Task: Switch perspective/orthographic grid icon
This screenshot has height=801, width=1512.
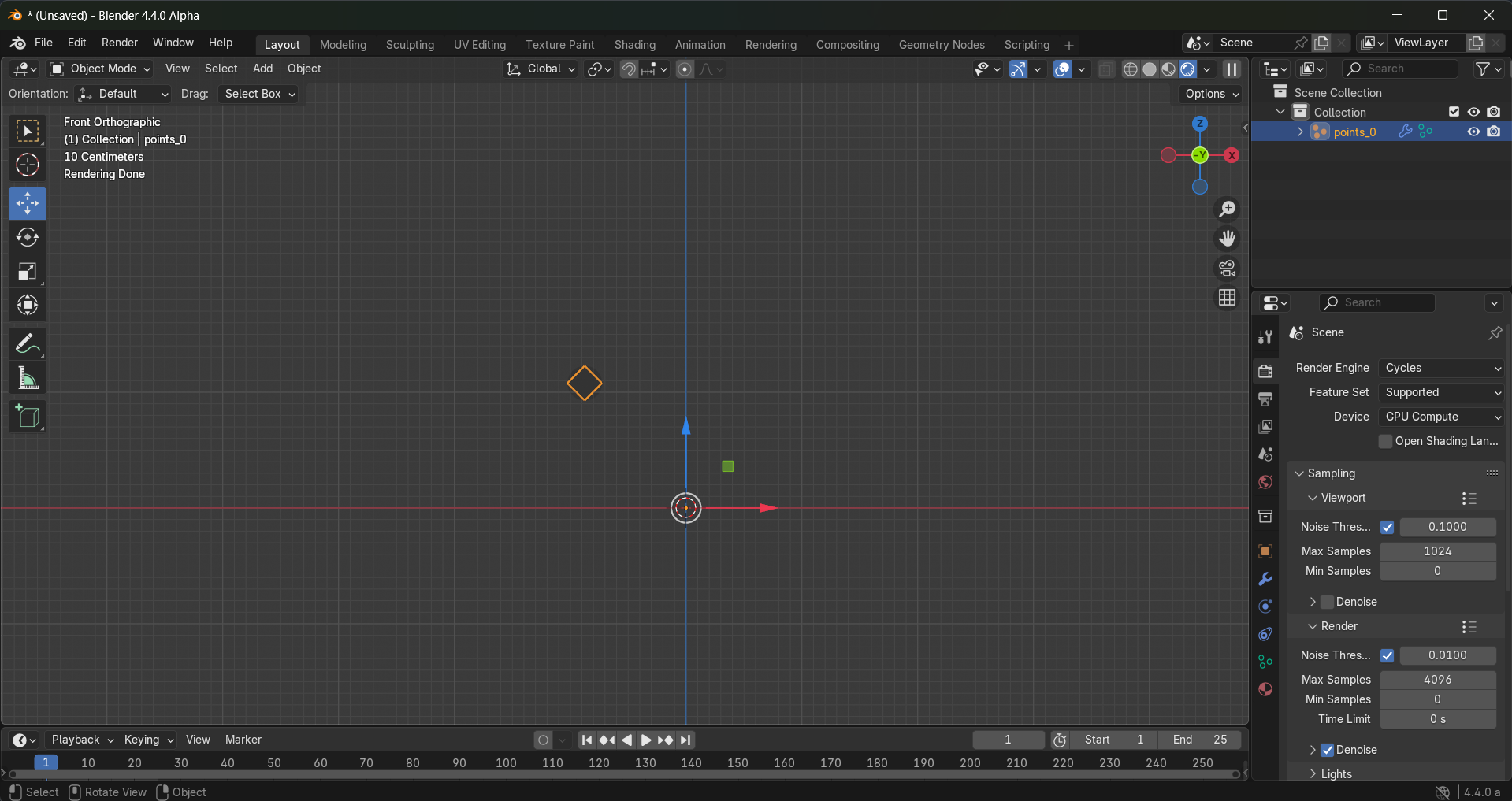Action: [x=1227, y=298]
